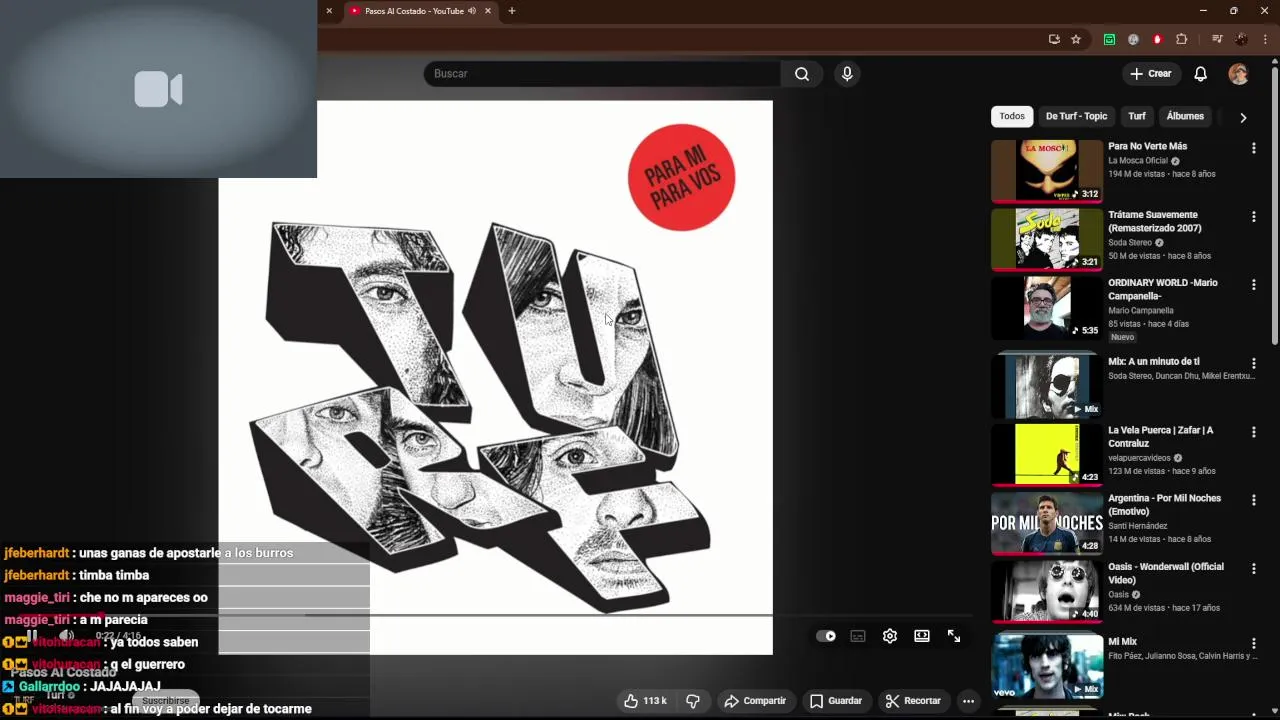The height and width of the screenshot is (720, 1280).
Task: Open options menu for Mix: A un minuto de ti
Action: pyautogui.click(x=1253, y=363)
